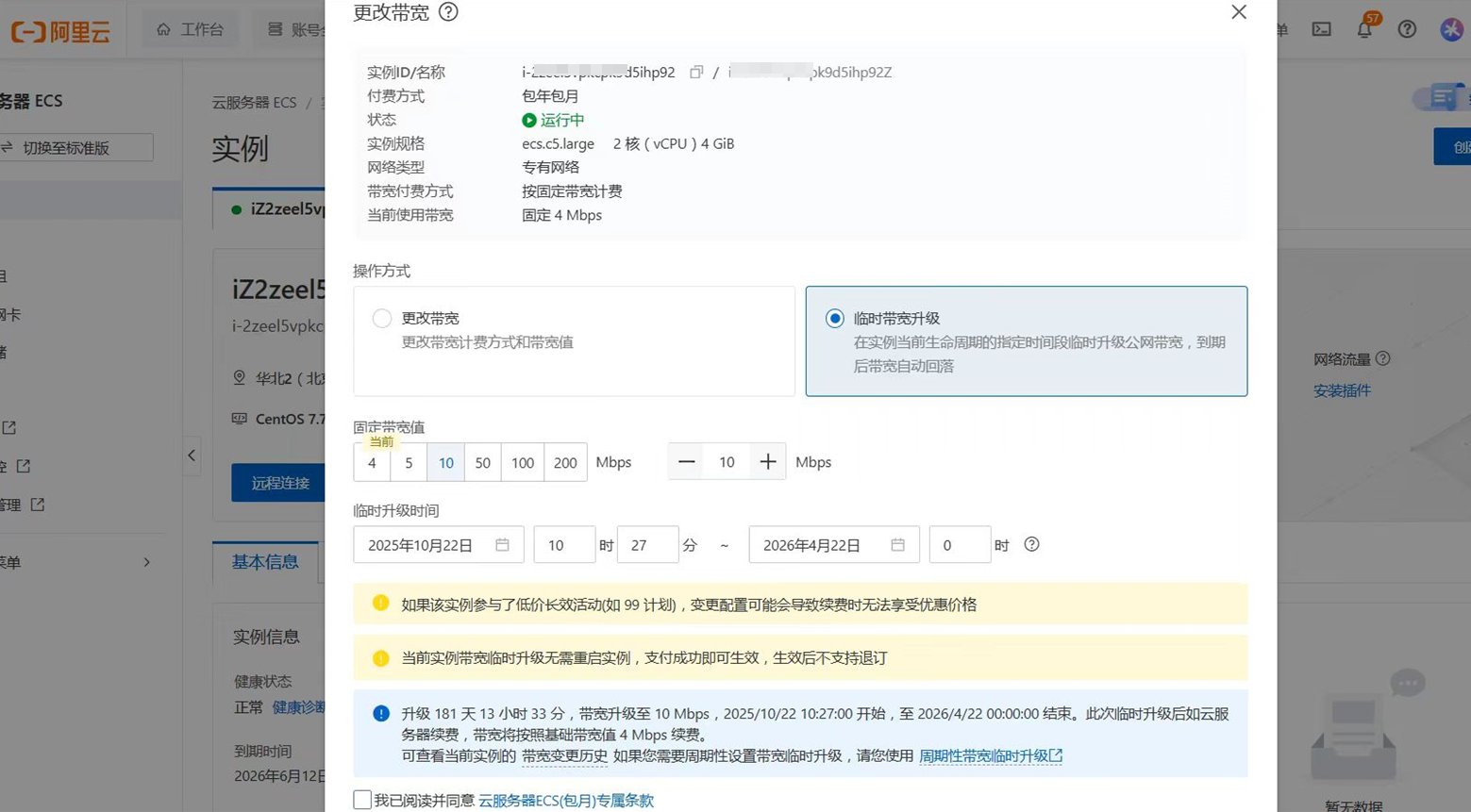
Task: Click the blue info icon in upgrade summary
Action: click(381, 714)
